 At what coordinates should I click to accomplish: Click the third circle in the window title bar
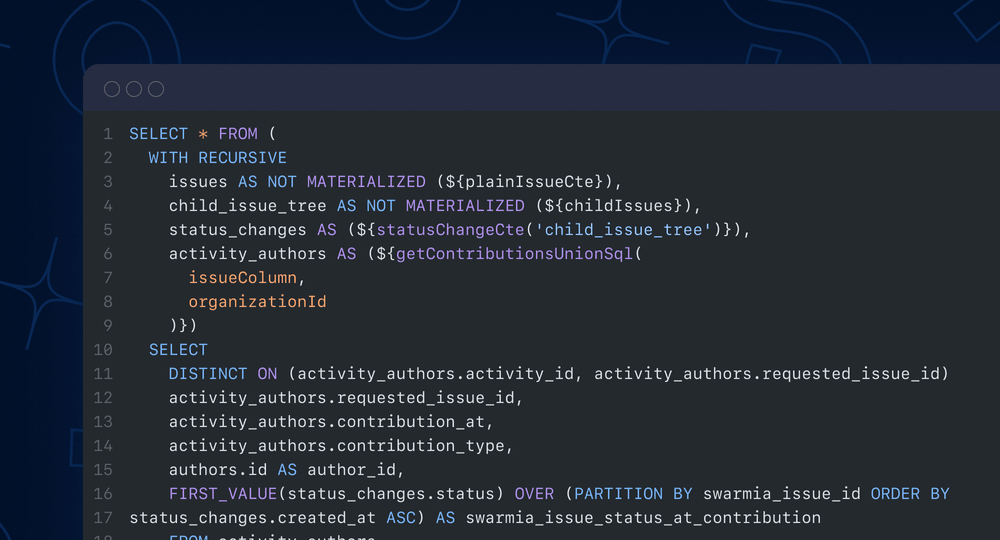click(156, 89)
